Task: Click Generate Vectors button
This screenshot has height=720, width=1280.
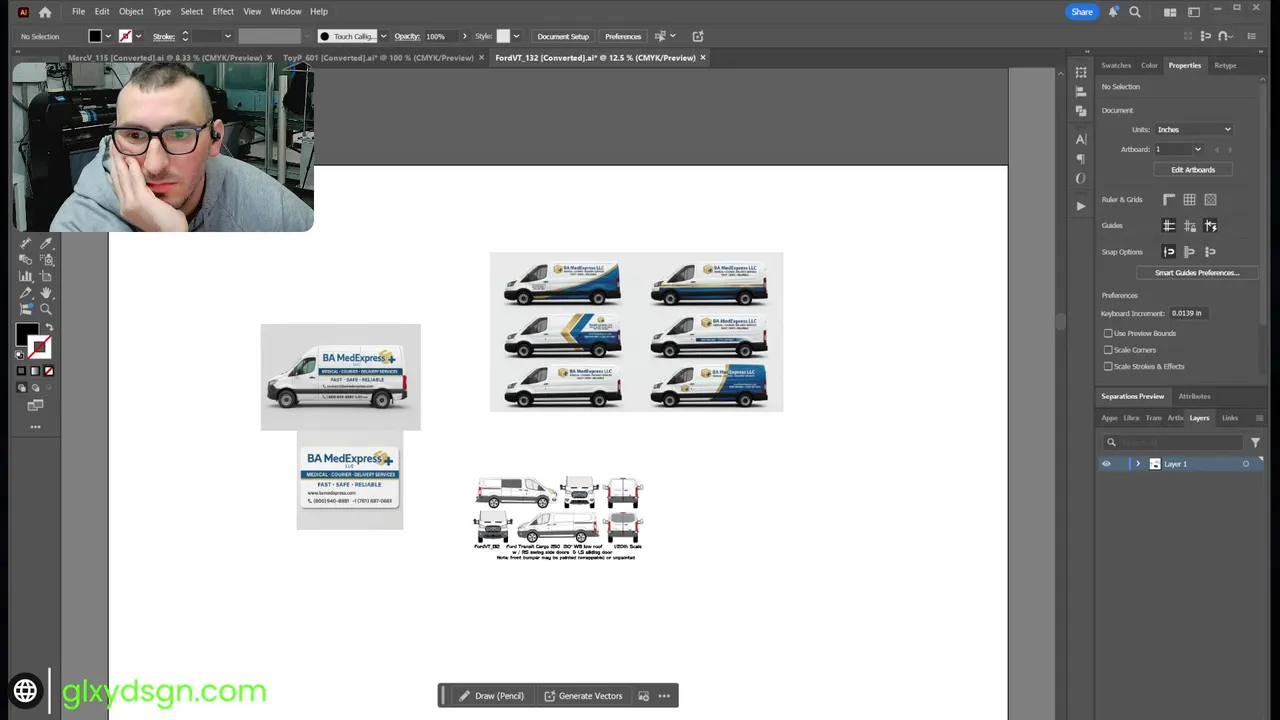Action: coord(583,696)
